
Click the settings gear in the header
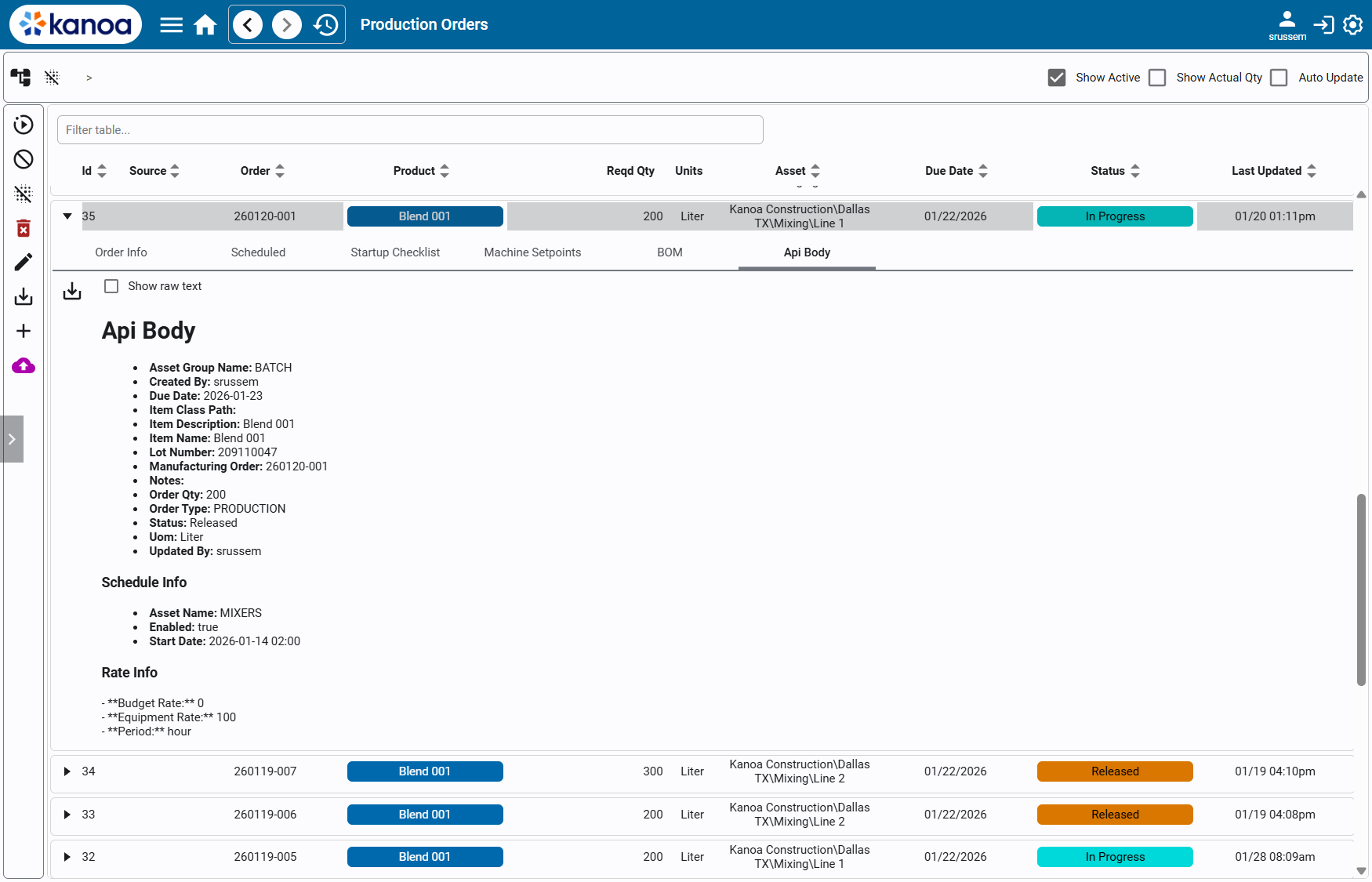coord(1352,24)
